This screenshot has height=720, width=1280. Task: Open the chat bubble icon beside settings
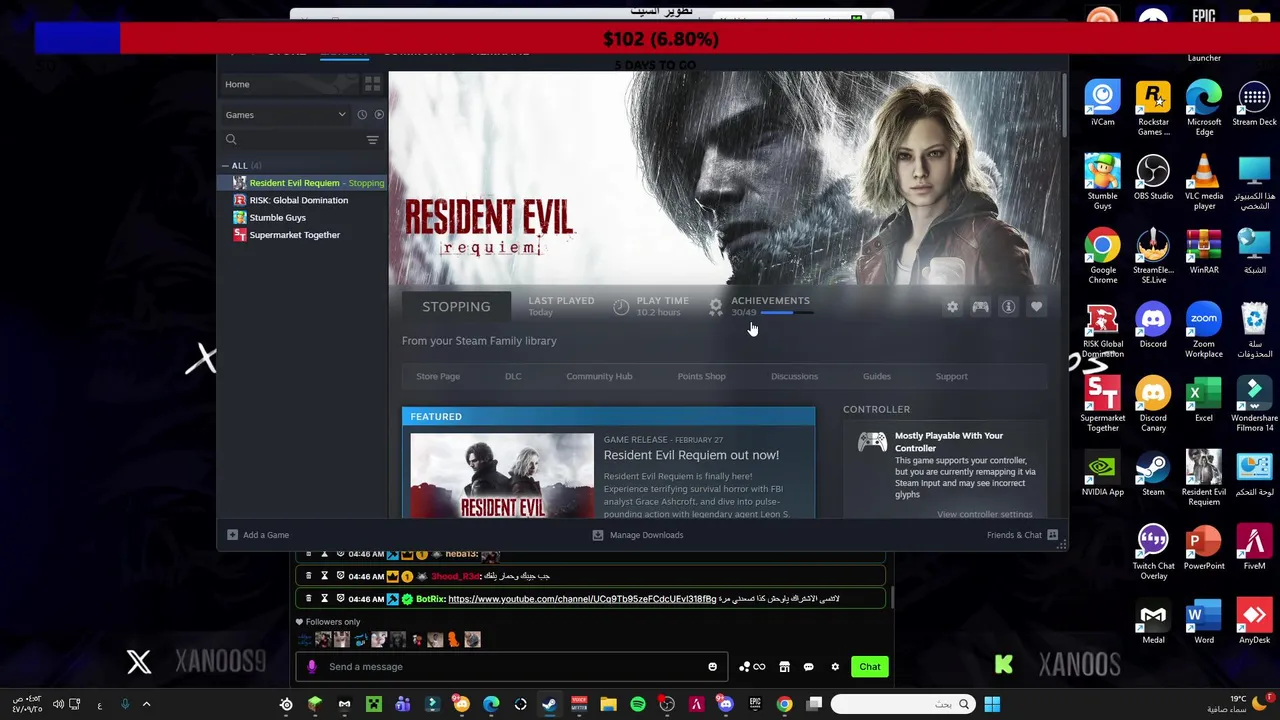pos(809,667)
